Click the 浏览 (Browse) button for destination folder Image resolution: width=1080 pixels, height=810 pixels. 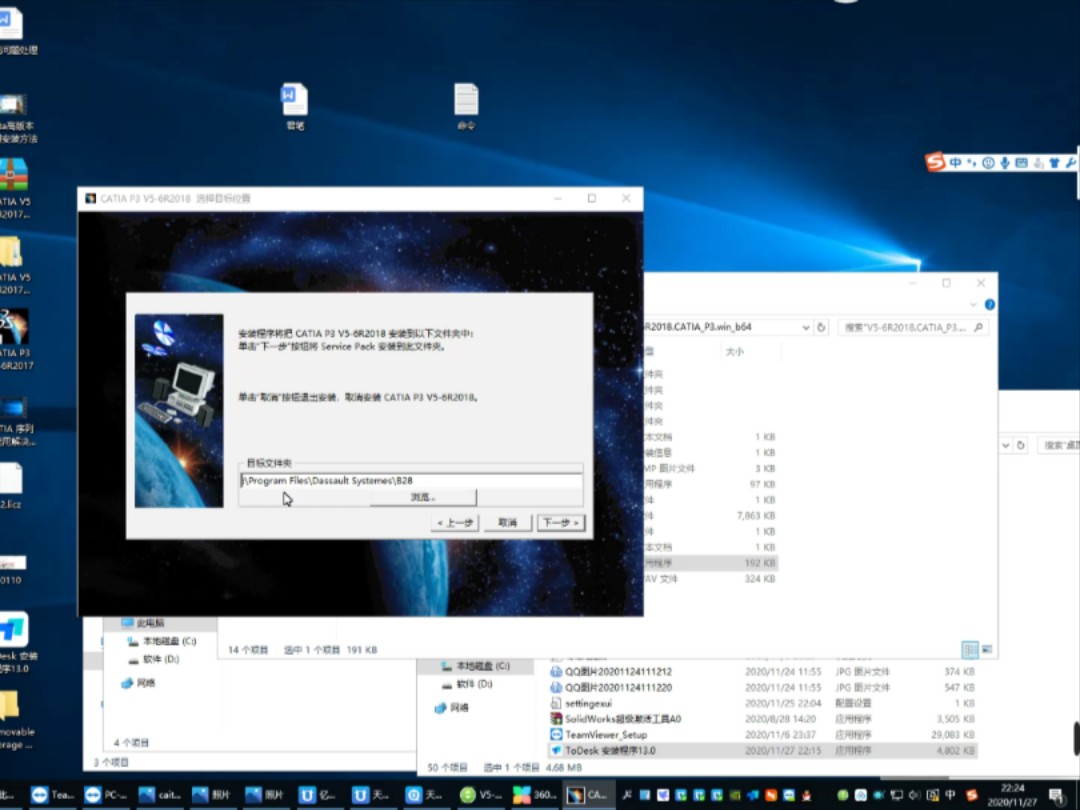423,497
